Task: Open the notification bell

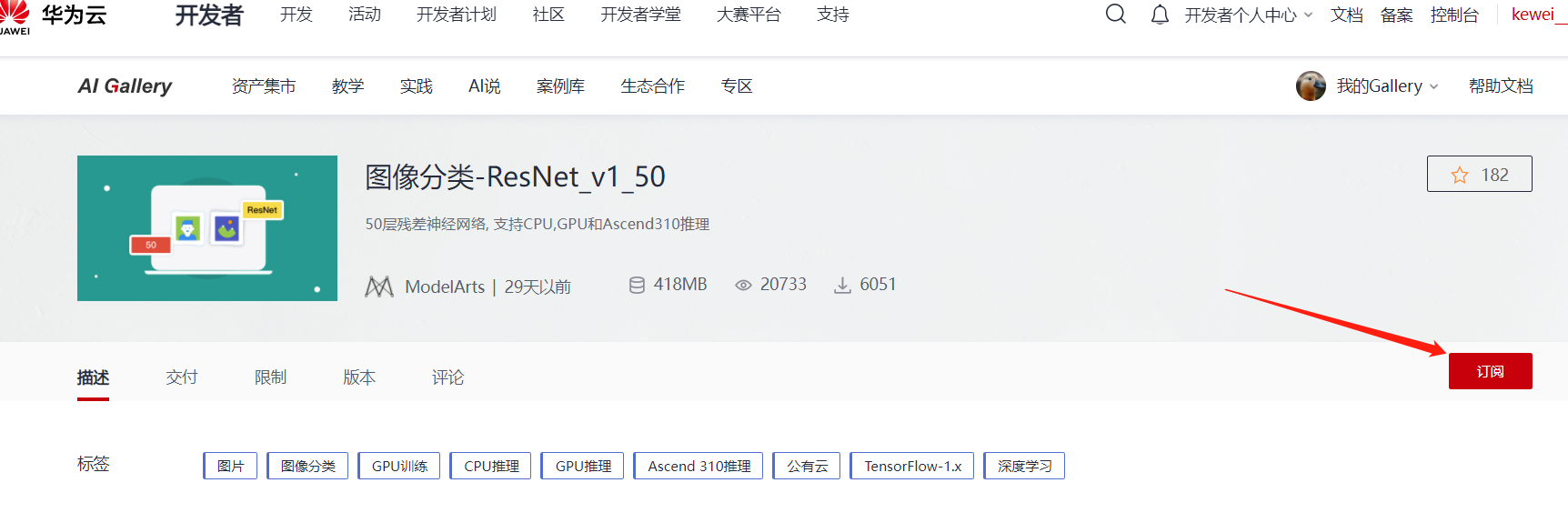Action: pos(1160,15)
